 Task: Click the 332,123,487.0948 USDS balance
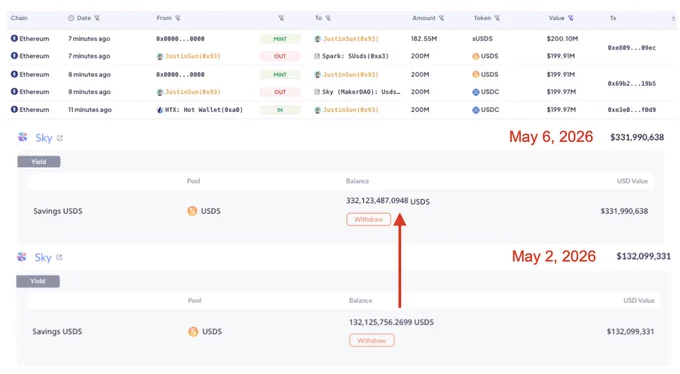(388, 201)
